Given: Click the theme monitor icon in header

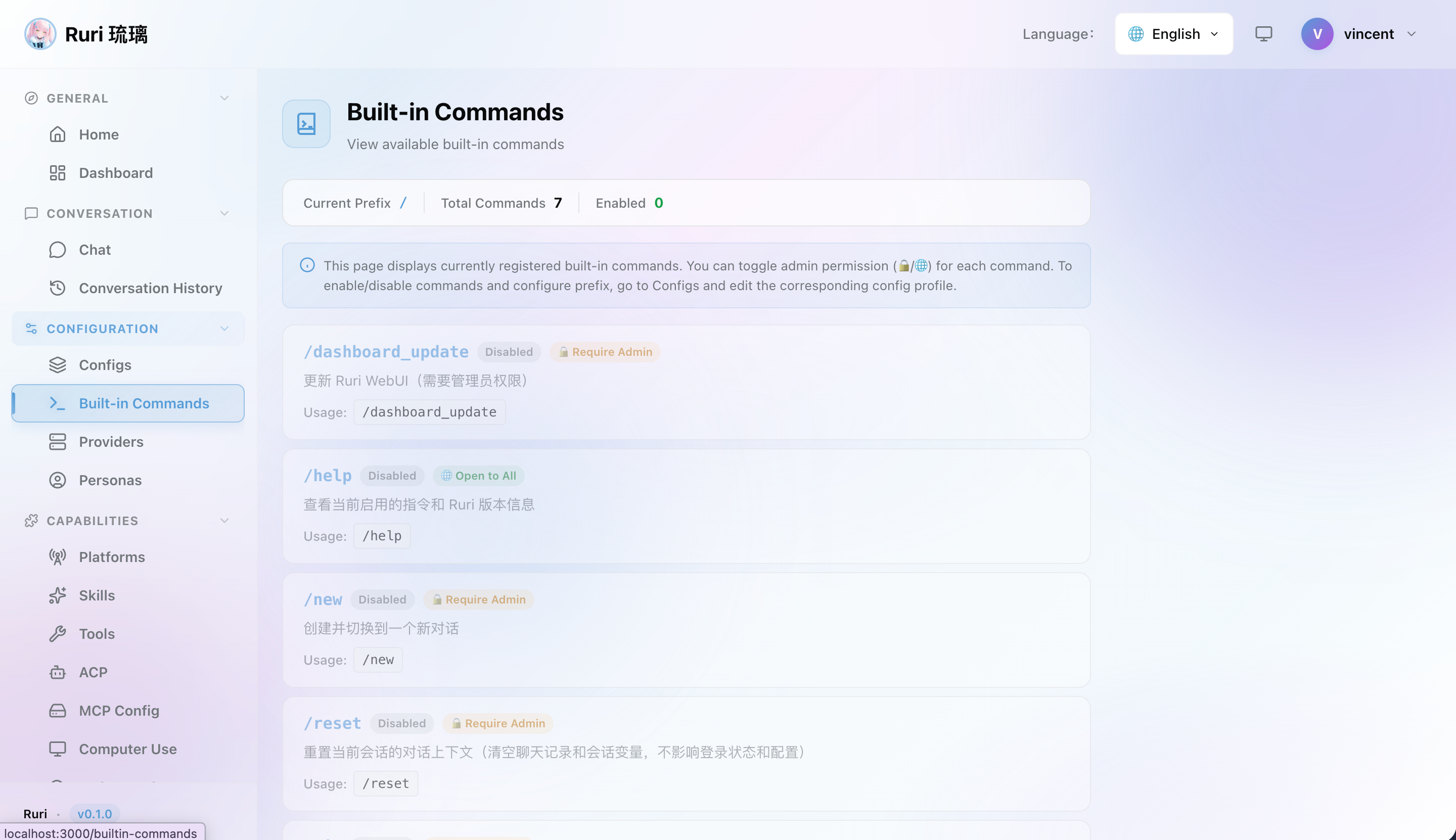Looking at the screenshot, I should [1263, 34].
